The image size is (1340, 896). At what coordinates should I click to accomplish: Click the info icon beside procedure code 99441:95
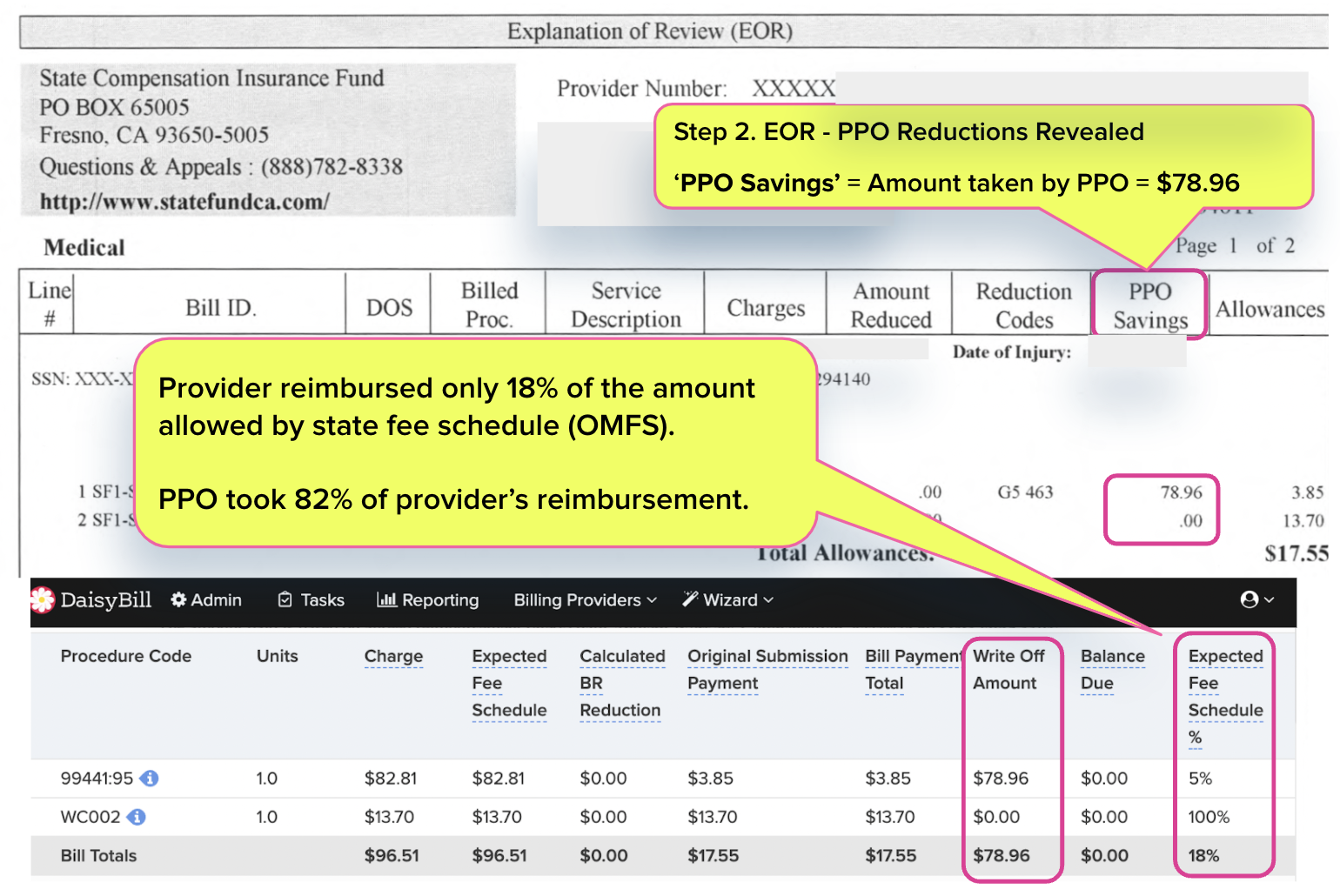[x=148, y=779]
